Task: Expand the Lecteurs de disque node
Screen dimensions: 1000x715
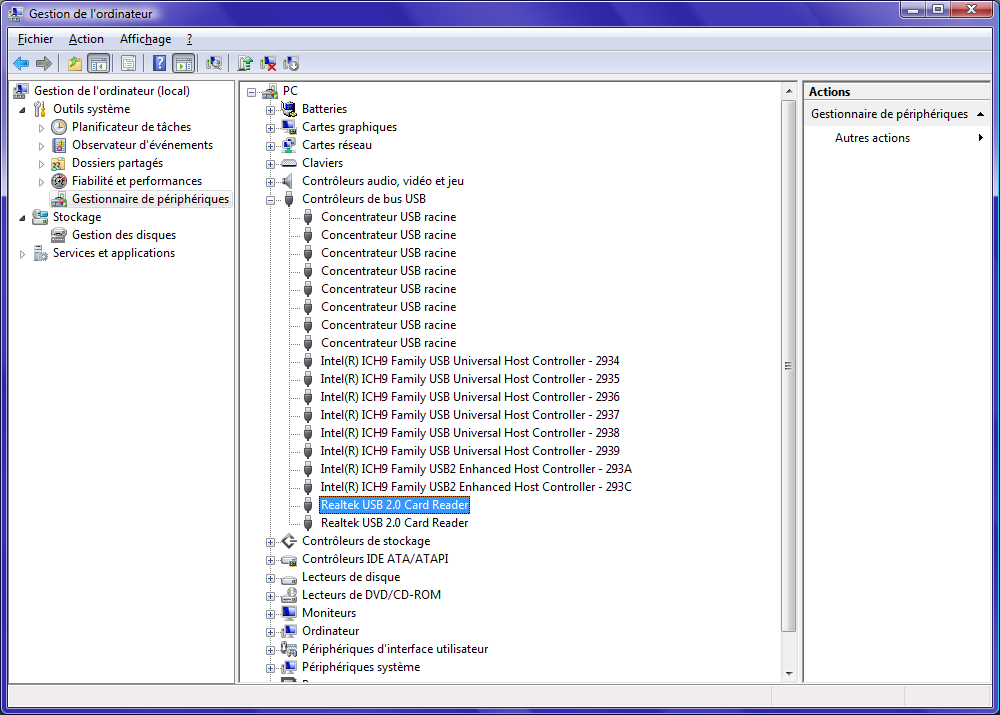Action: coord(270,579)
